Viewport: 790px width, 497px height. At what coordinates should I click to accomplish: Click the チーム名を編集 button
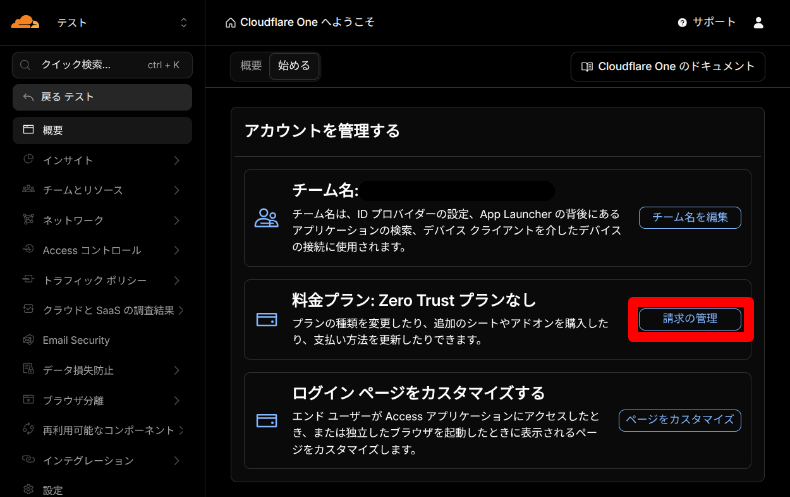point(690,217)
